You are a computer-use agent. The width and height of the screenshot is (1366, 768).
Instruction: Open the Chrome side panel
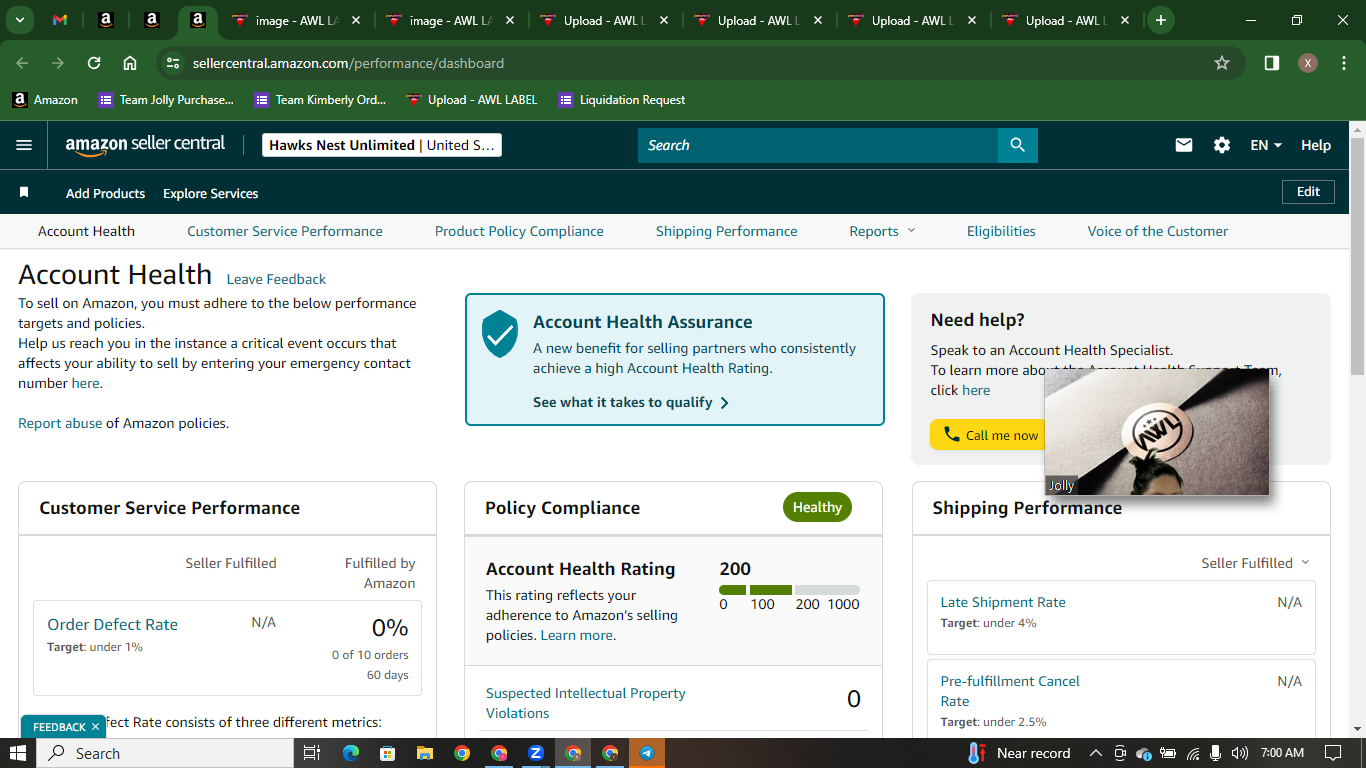click(x=1272, y=63)
